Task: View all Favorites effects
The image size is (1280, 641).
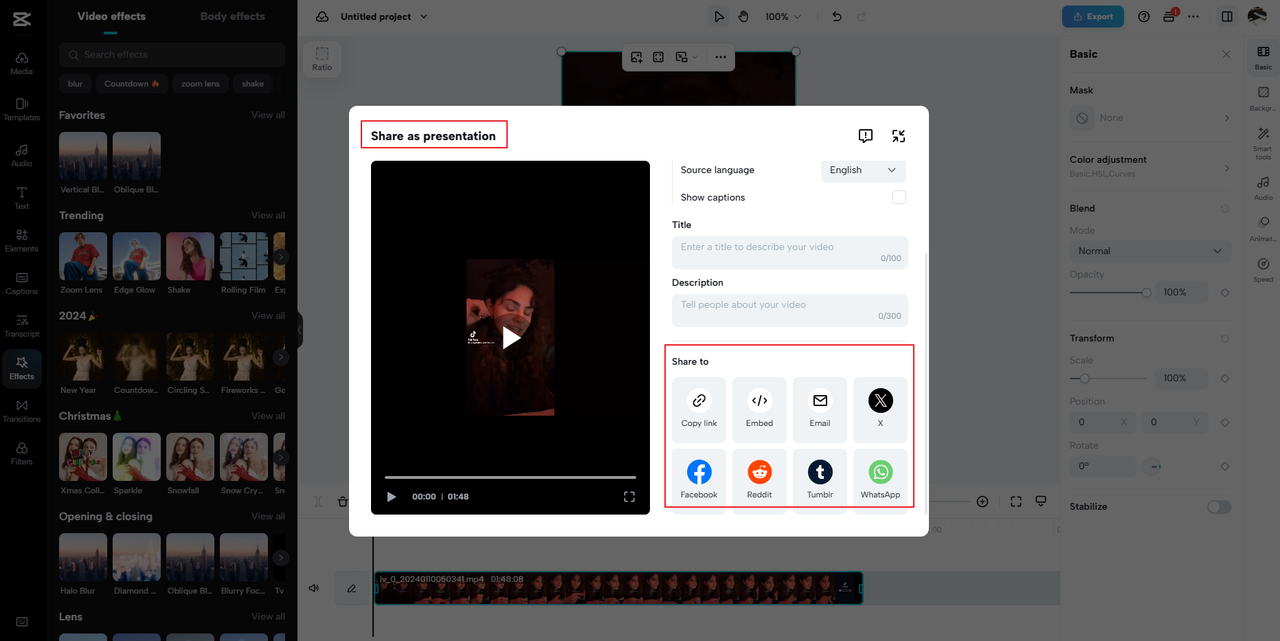Action: [268, 115]
